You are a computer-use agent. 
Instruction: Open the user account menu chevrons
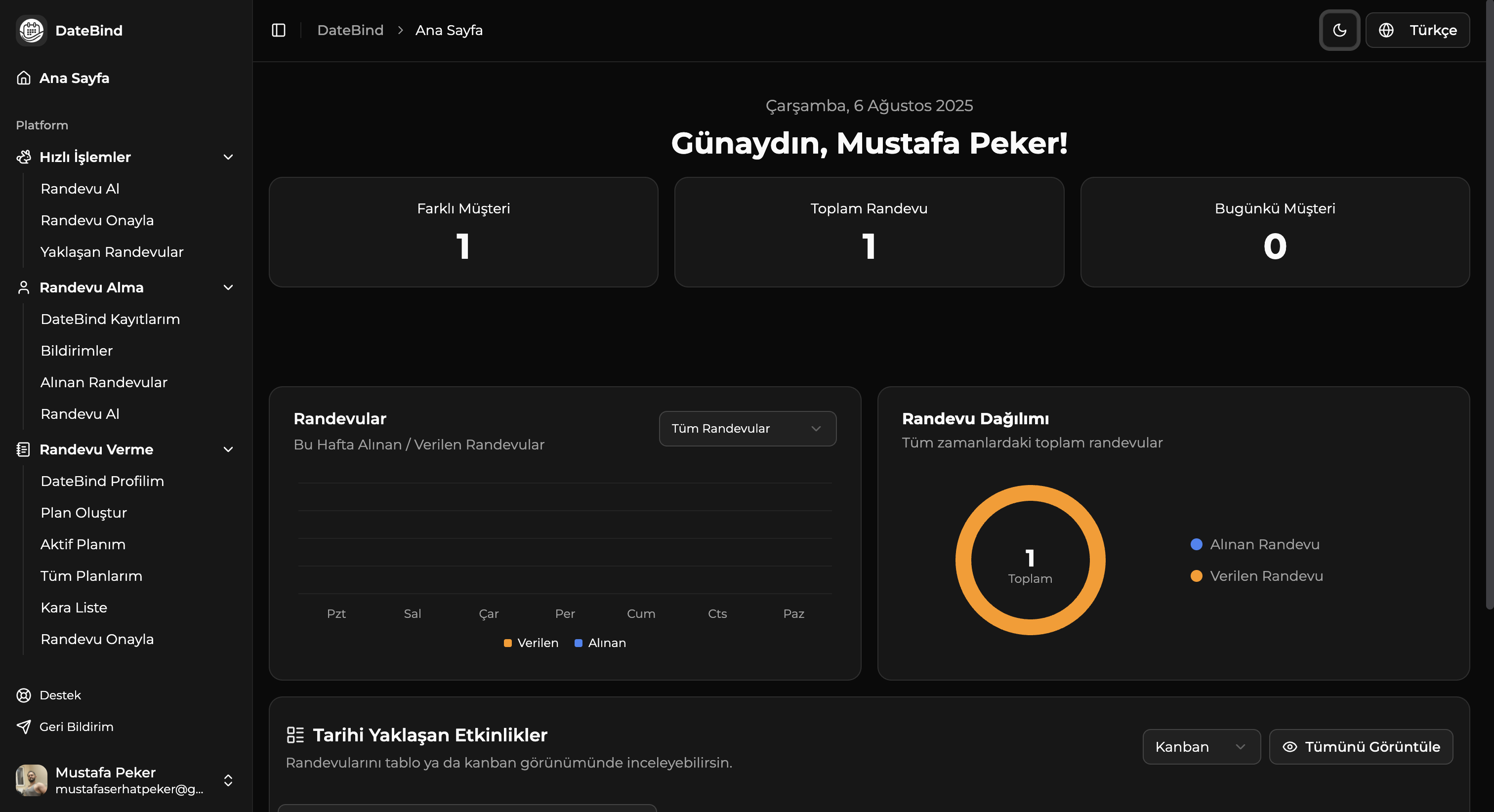point(229,780)
